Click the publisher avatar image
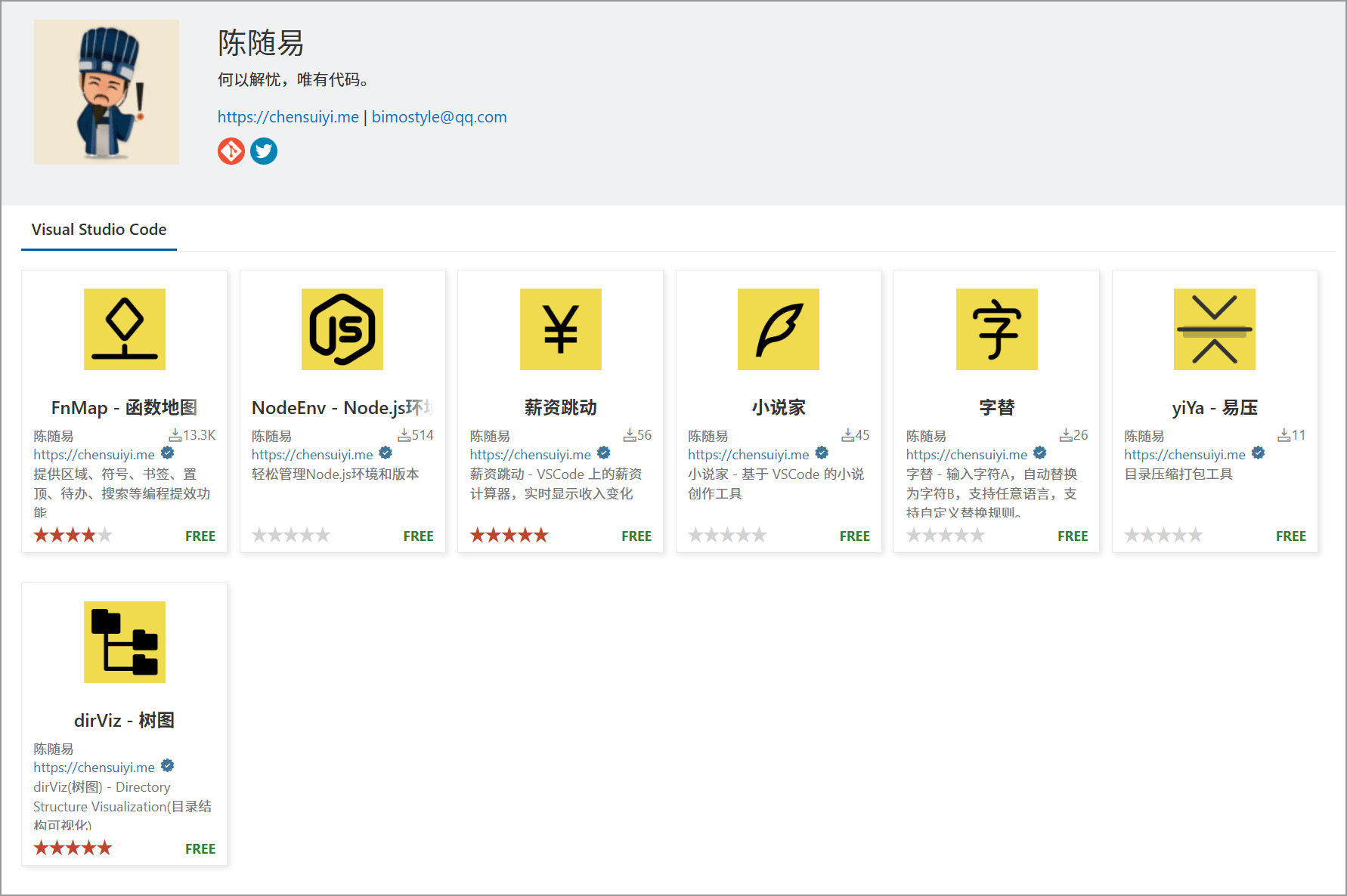 tap(107, 92)
